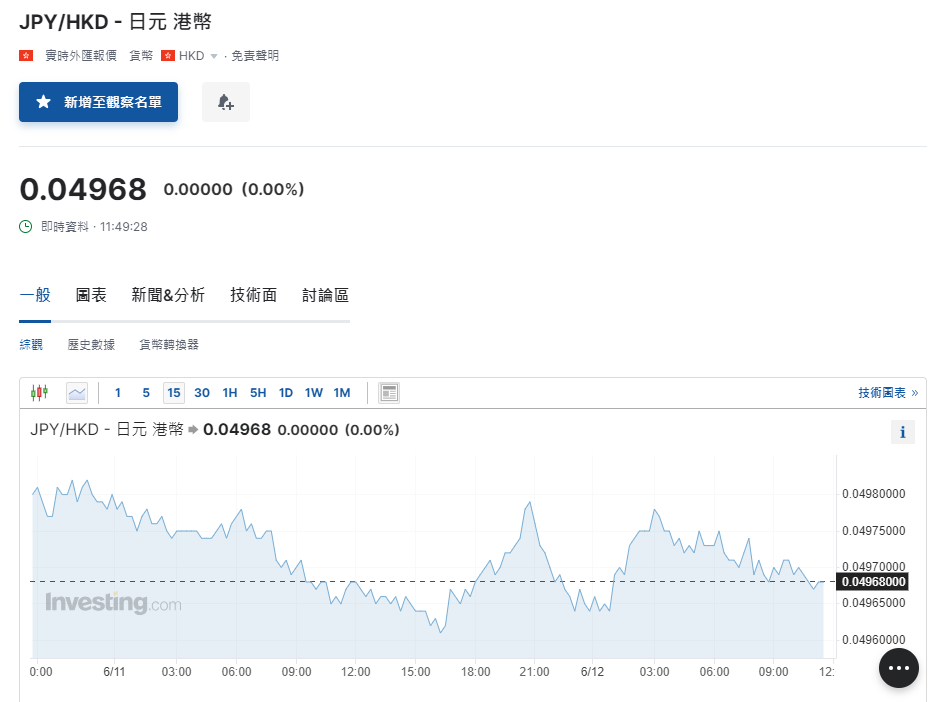Click the clock icon beside real-time data
The height and width of the screenshot is (702, 940).
(26, 227)
